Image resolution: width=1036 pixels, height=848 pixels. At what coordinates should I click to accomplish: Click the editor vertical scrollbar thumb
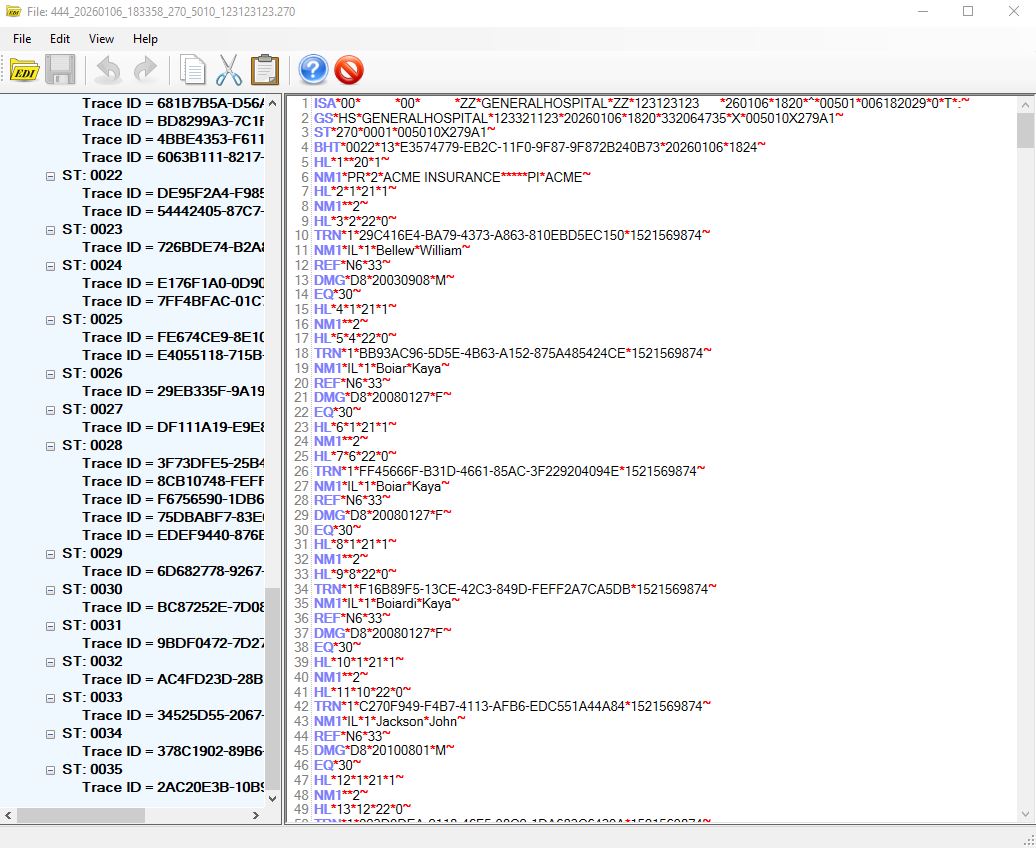(x=1025, y=130)
